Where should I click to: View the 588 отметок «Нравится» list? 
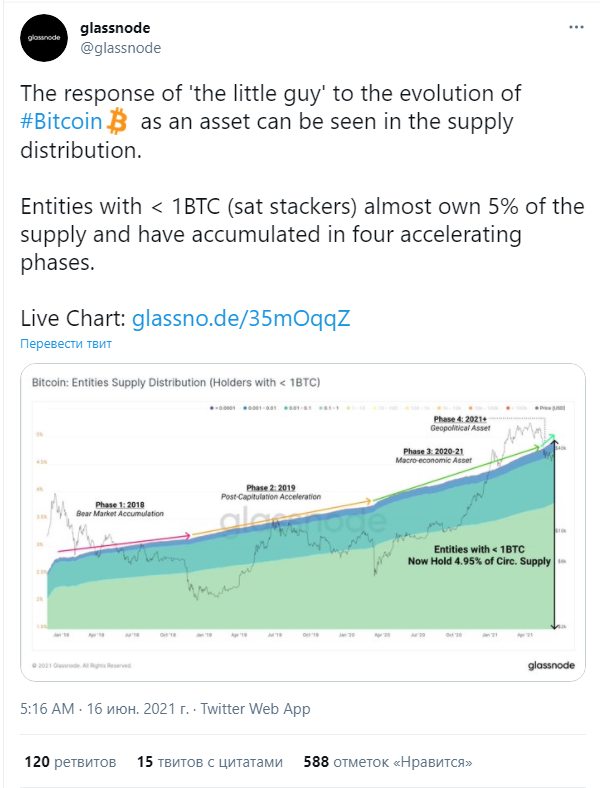pyautogui.click(x=388, y=762)
